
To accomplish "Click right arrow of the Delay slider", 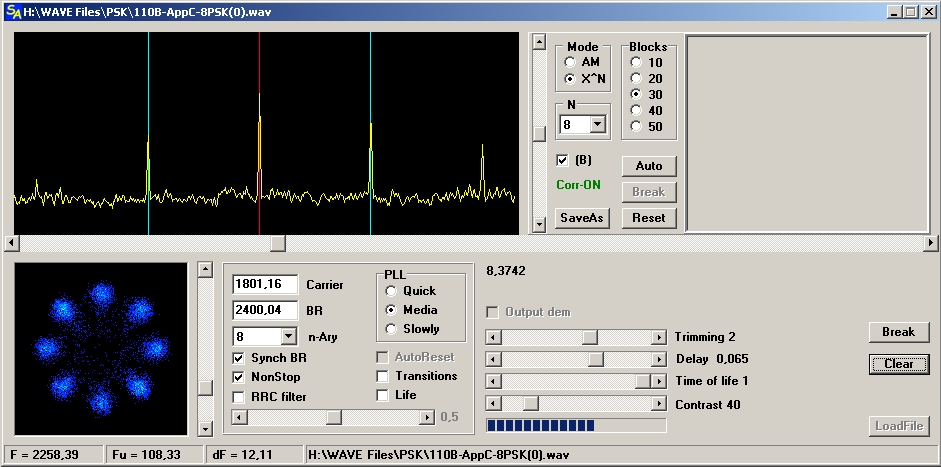I will [659, 359].
